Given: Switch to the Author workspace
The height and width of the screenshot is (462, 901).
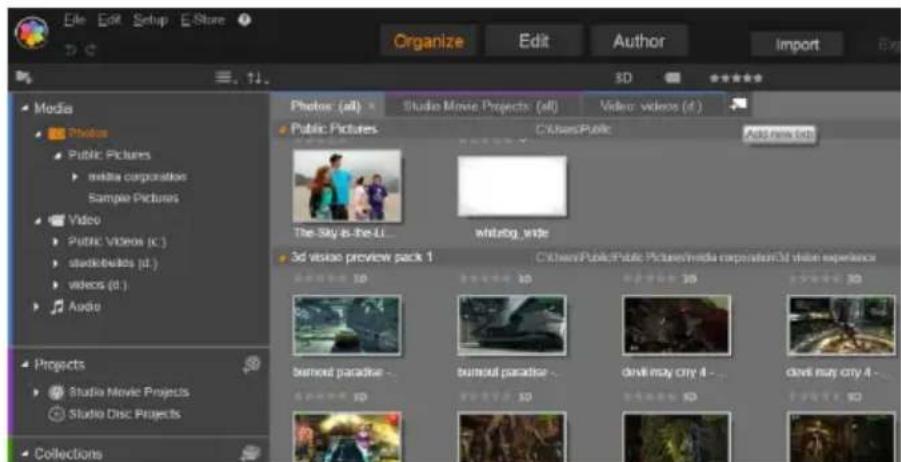Looking at the screenshot, I should [639, 41].
